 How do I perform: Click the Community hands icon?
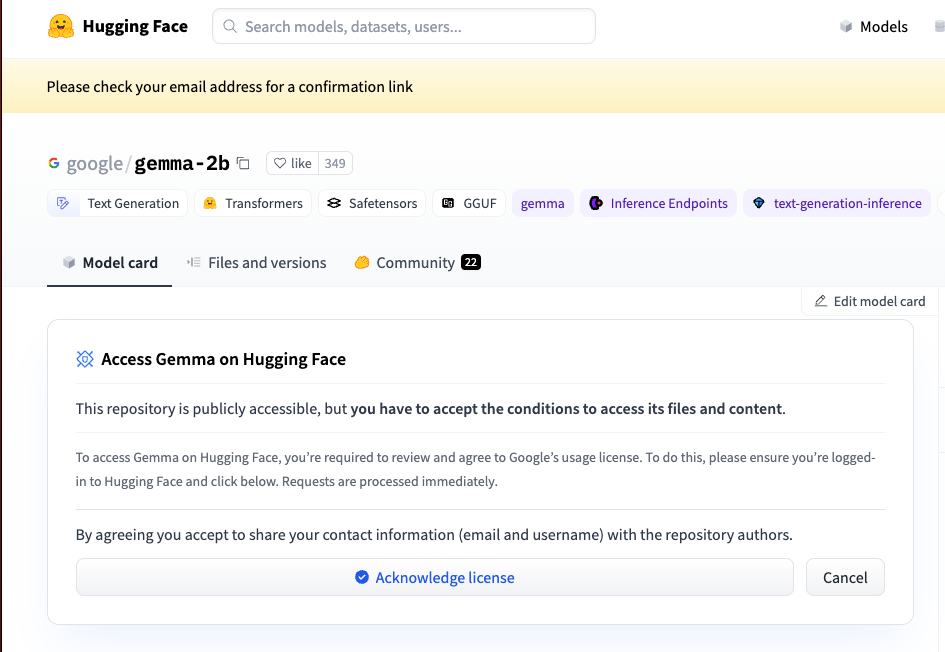[362, 262]
